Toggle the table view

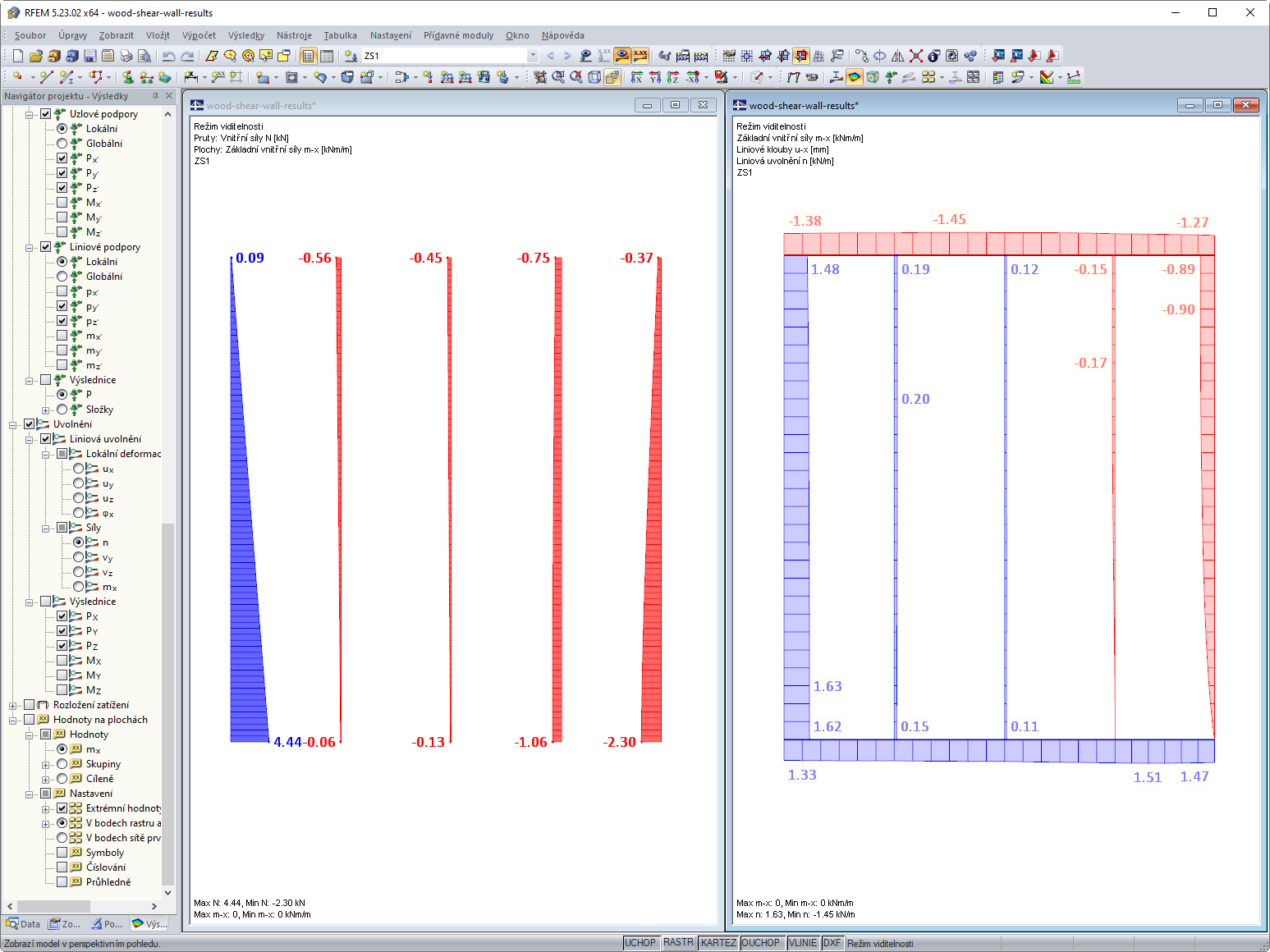326,56
